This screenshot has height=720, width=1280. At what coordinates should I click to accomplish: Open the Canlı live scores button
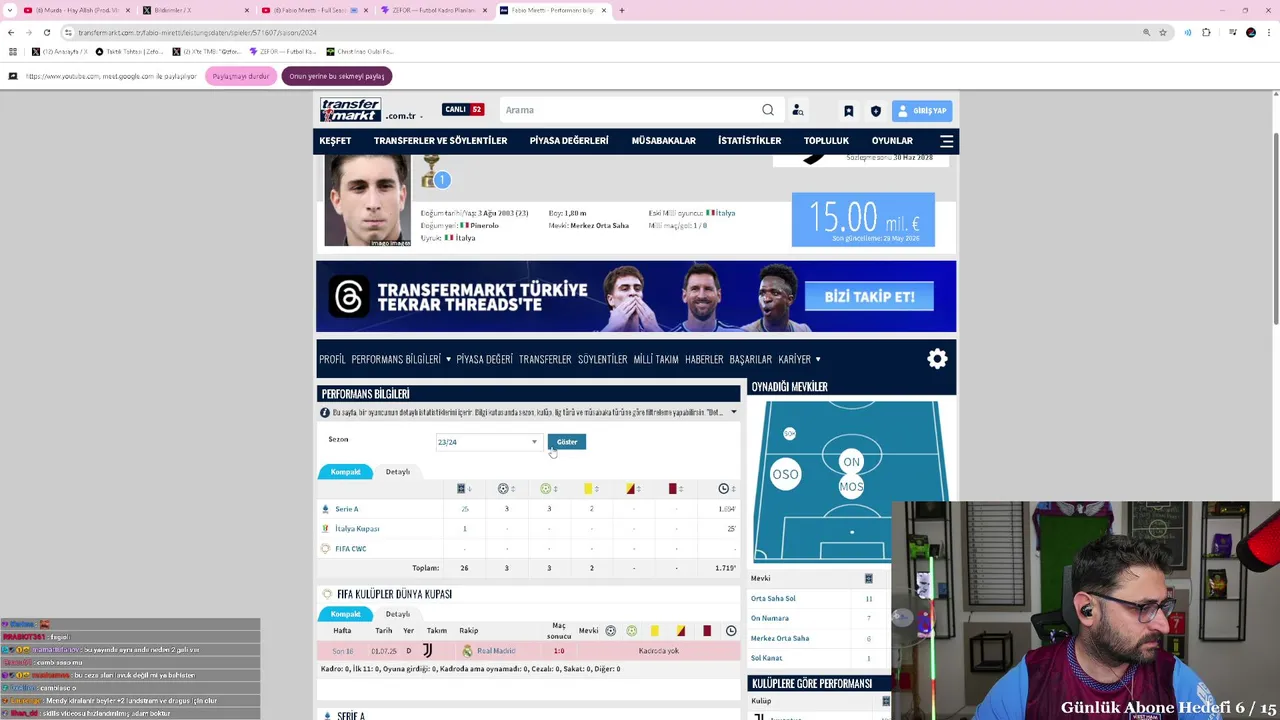tap(463, 110)
